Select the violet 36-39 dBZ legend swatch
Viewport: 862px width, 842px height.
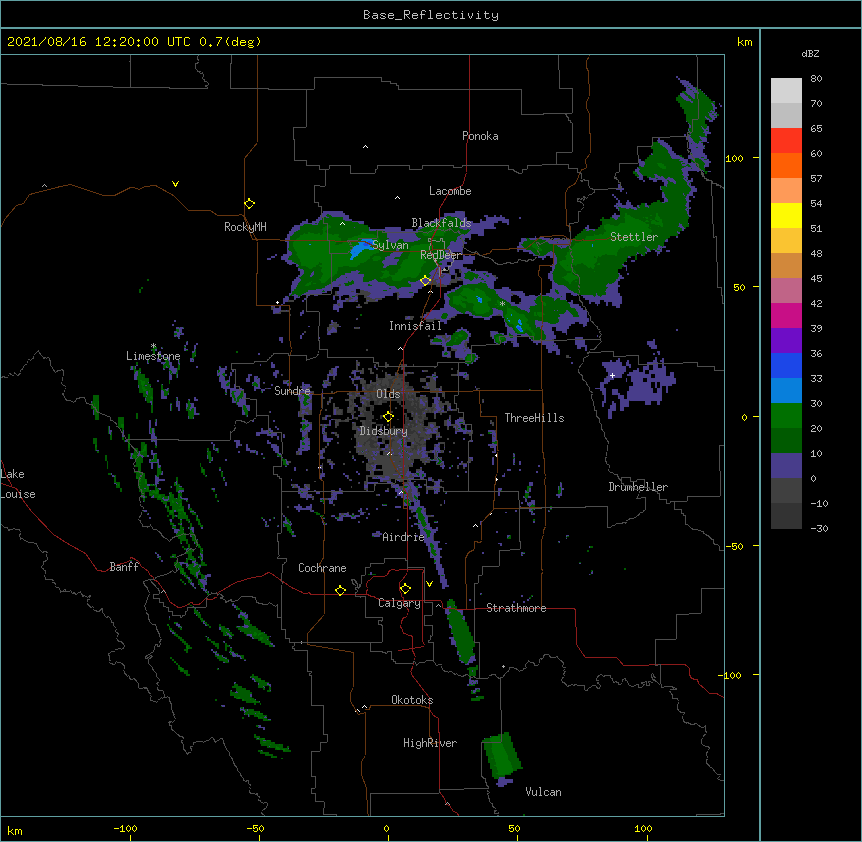click(x=786, y=341)
